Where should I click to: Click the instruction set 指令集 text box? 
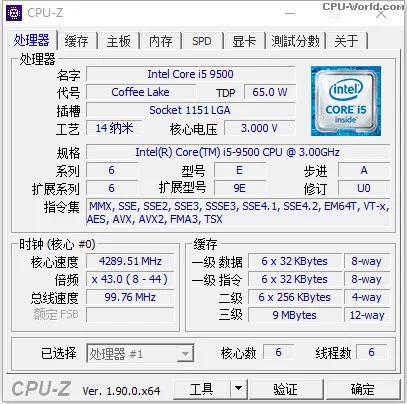(x=238, y=213)
